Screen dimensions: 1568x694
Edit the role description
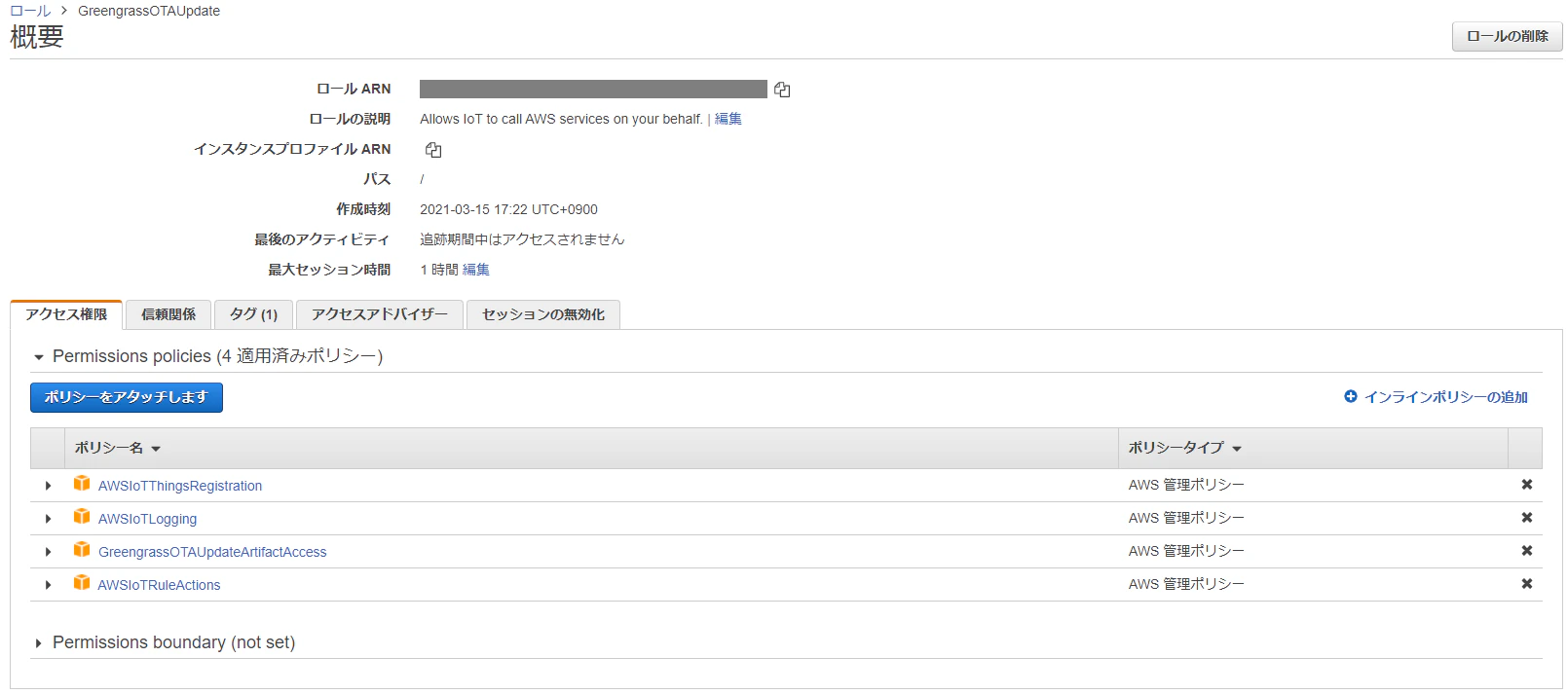pyautogui.click(x=728, y=119)
